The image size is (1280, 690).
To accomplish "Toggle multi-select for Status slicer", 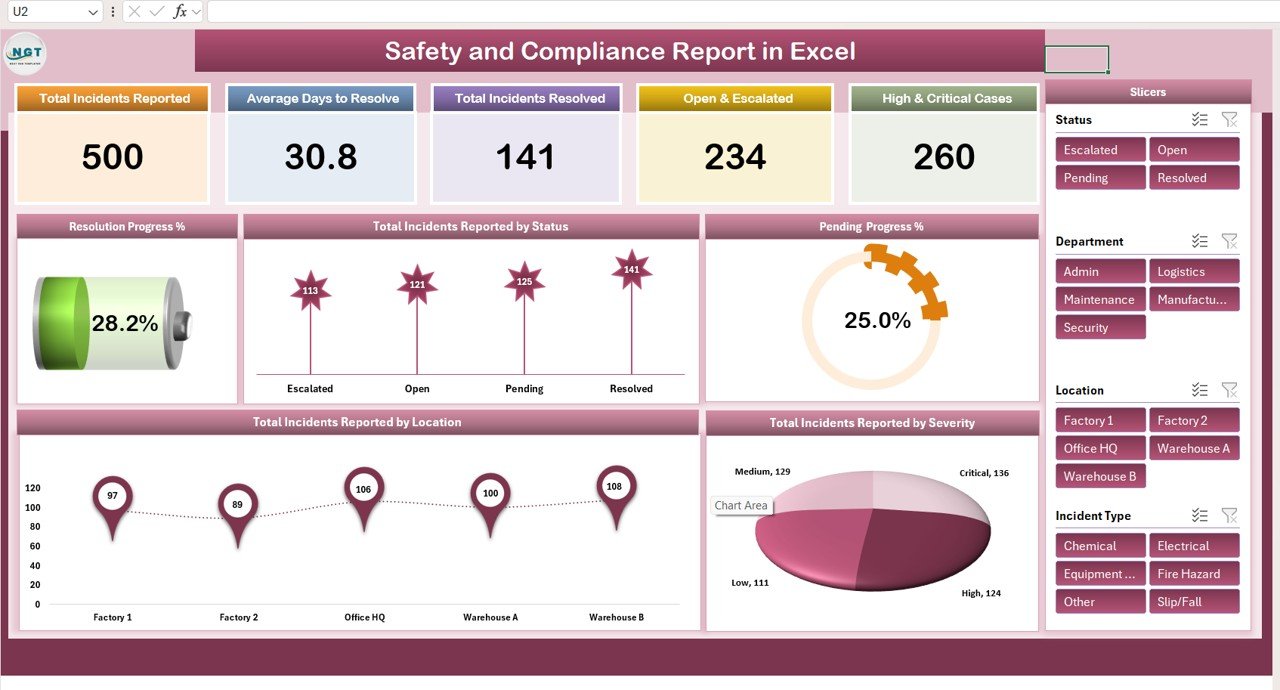I will coord(1200,120).
